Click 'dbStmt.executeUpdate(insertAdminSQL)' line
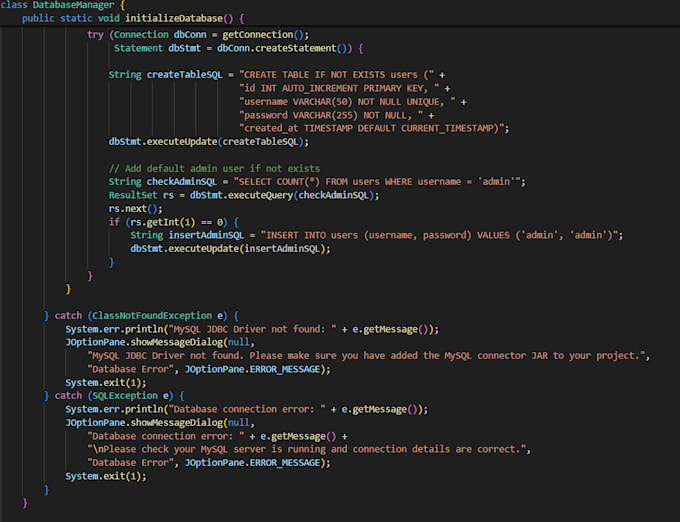680x522 pixels. click(x=230, y=248)
